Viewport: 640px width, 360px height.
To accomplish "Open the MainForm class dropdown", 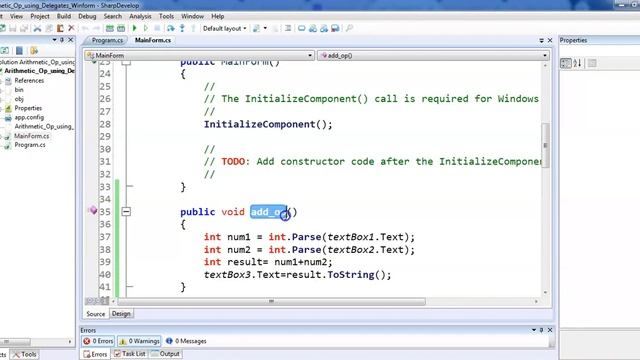I will (x=199, y=56).
